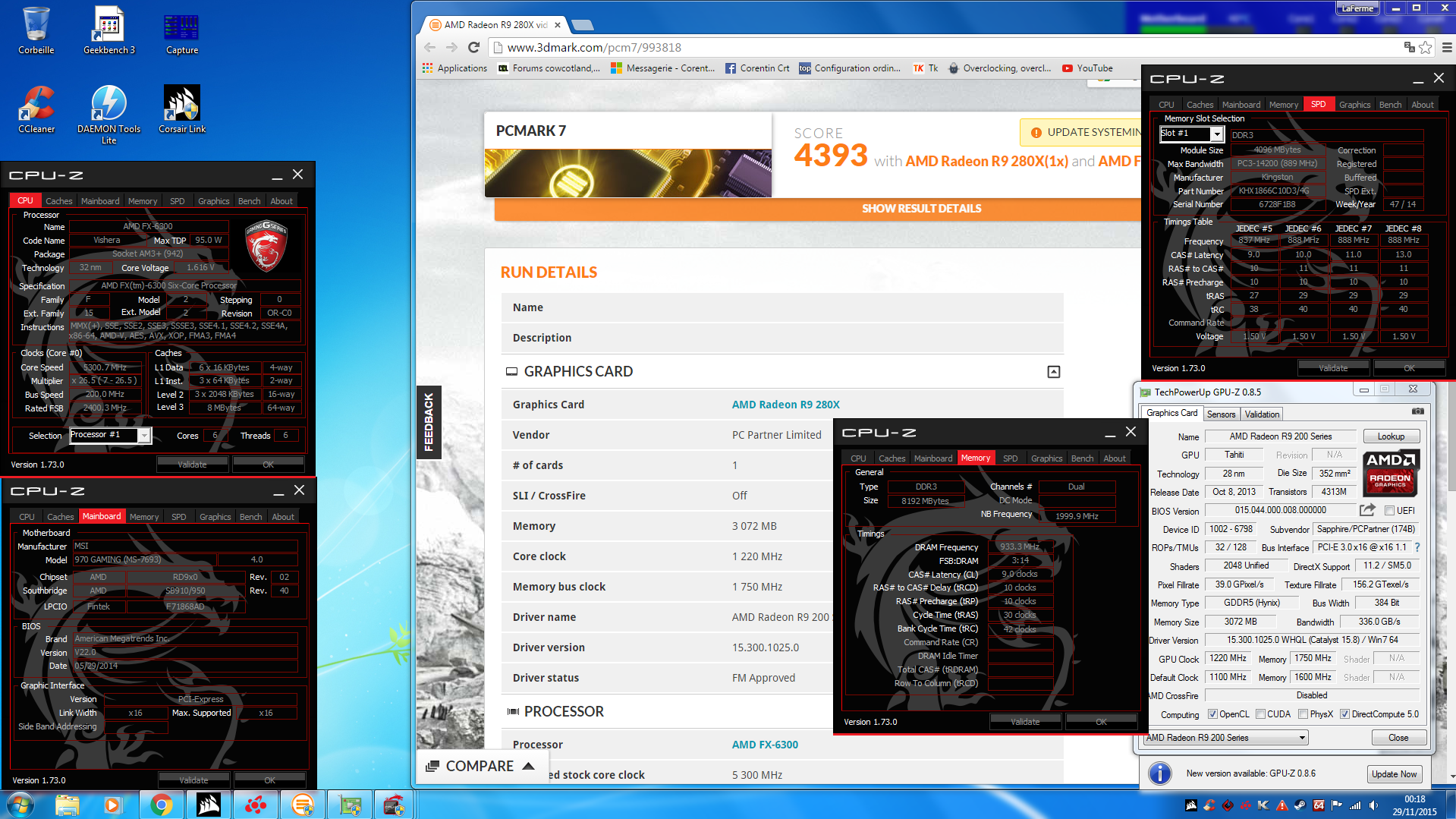Open Windows Explorer from the taskbar
This screenshot has height=819, width=1456.
[x=67, y=805]
